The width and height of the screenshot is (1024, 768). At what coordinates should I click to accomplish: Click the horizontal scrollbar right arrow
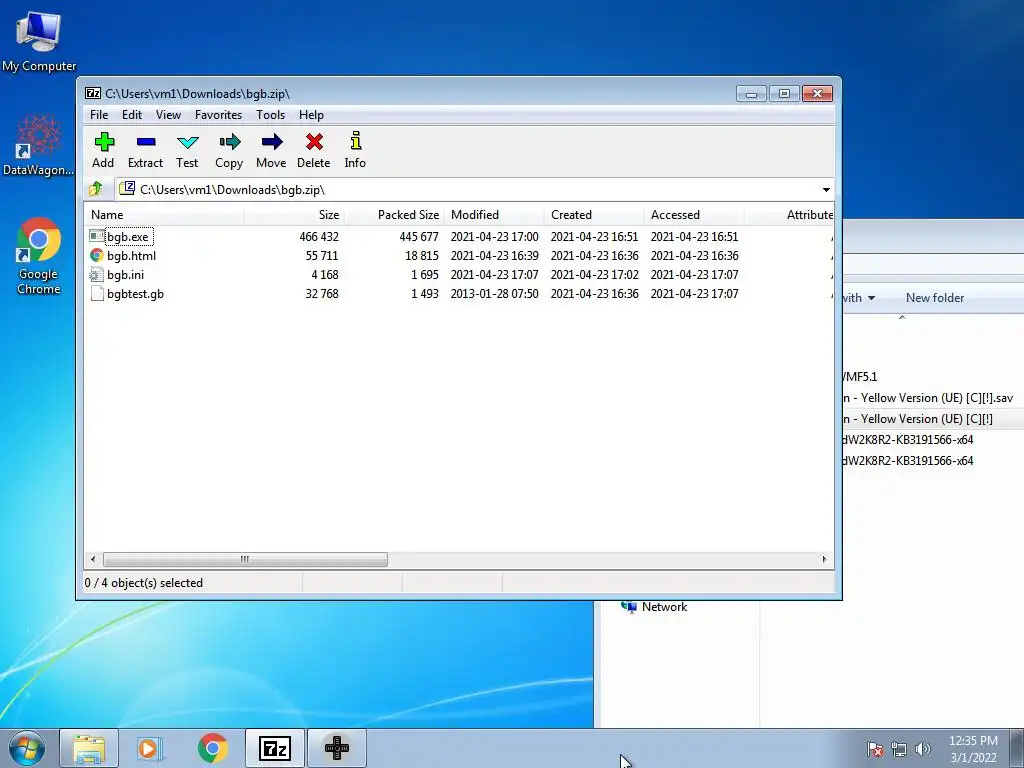824,559
